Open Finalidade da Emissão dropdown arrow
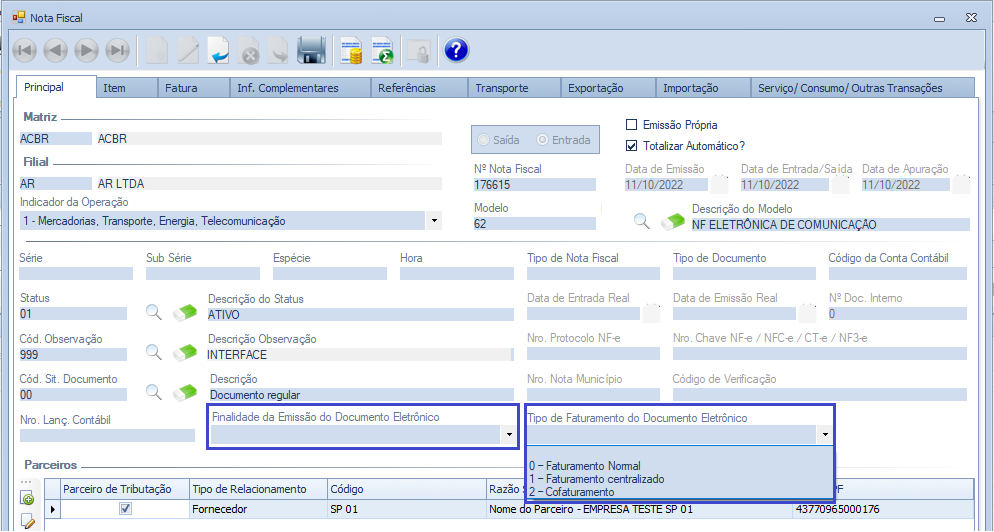The height and width of the screenshot is (532, 994). tap(509, 435)
